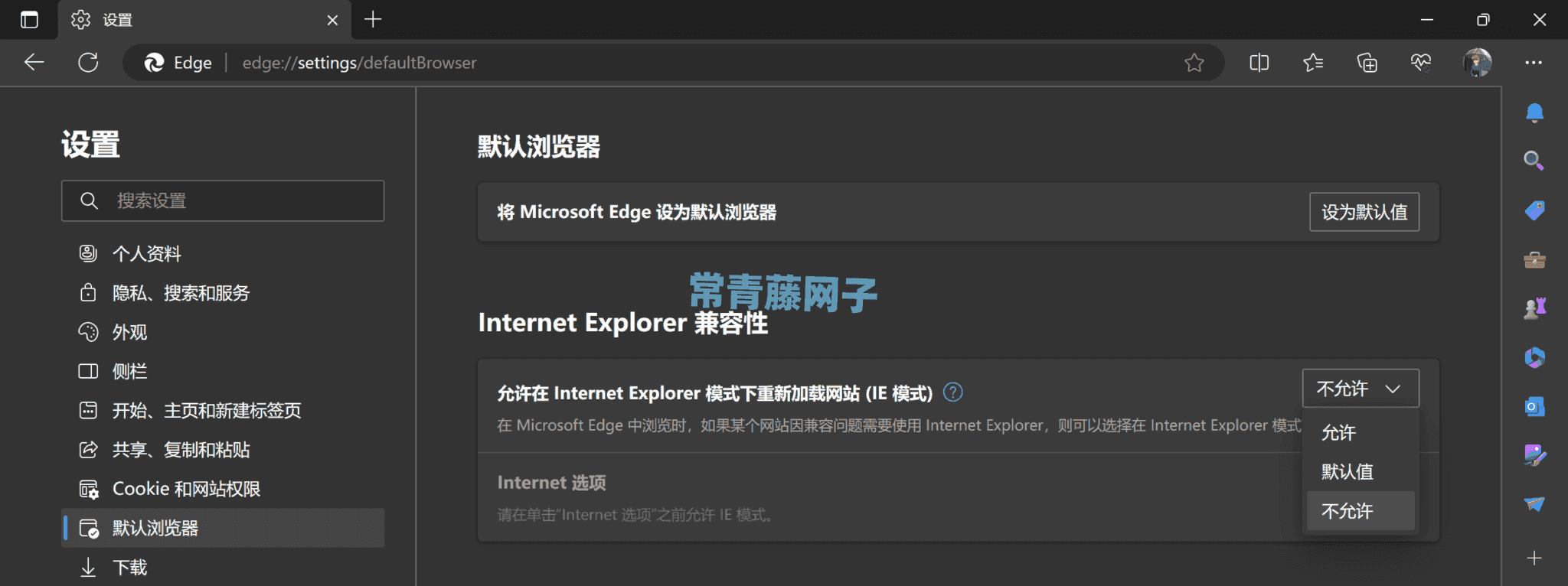The image size is (1568, 586).
Task: Open 侧栏 settings
Action: pos(223,371)
